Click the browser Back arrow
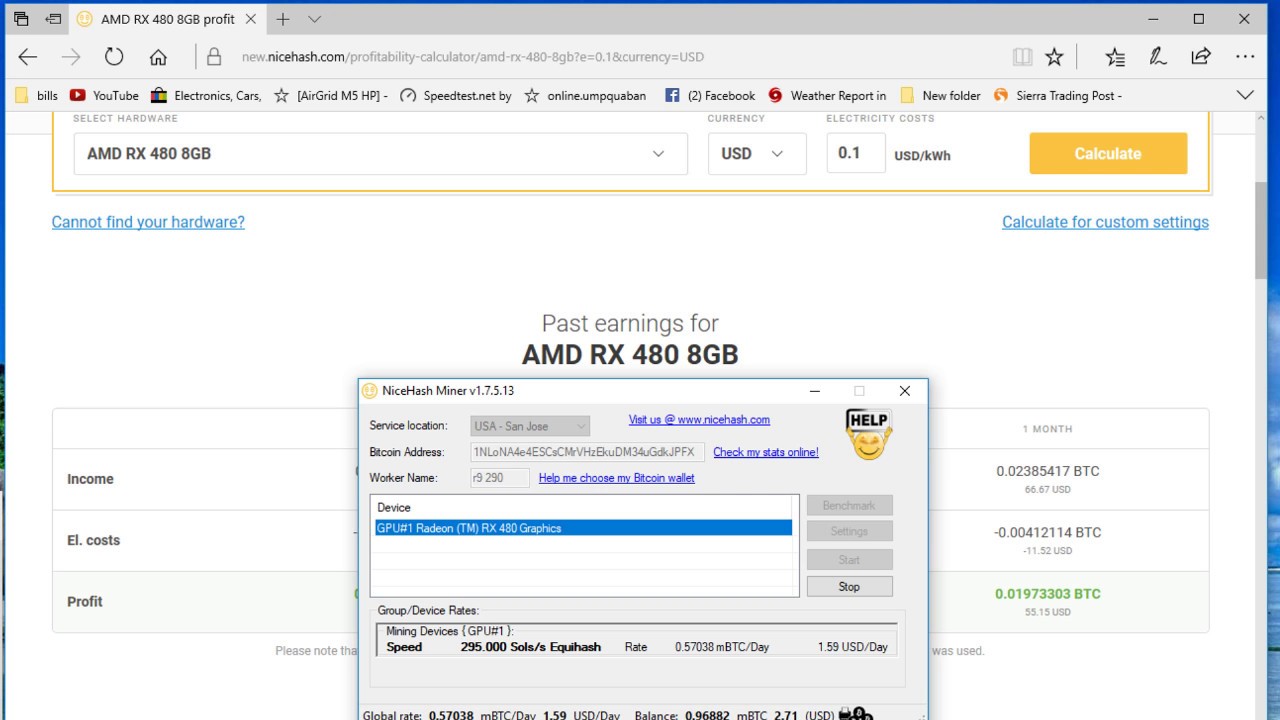 coord(28,57)
